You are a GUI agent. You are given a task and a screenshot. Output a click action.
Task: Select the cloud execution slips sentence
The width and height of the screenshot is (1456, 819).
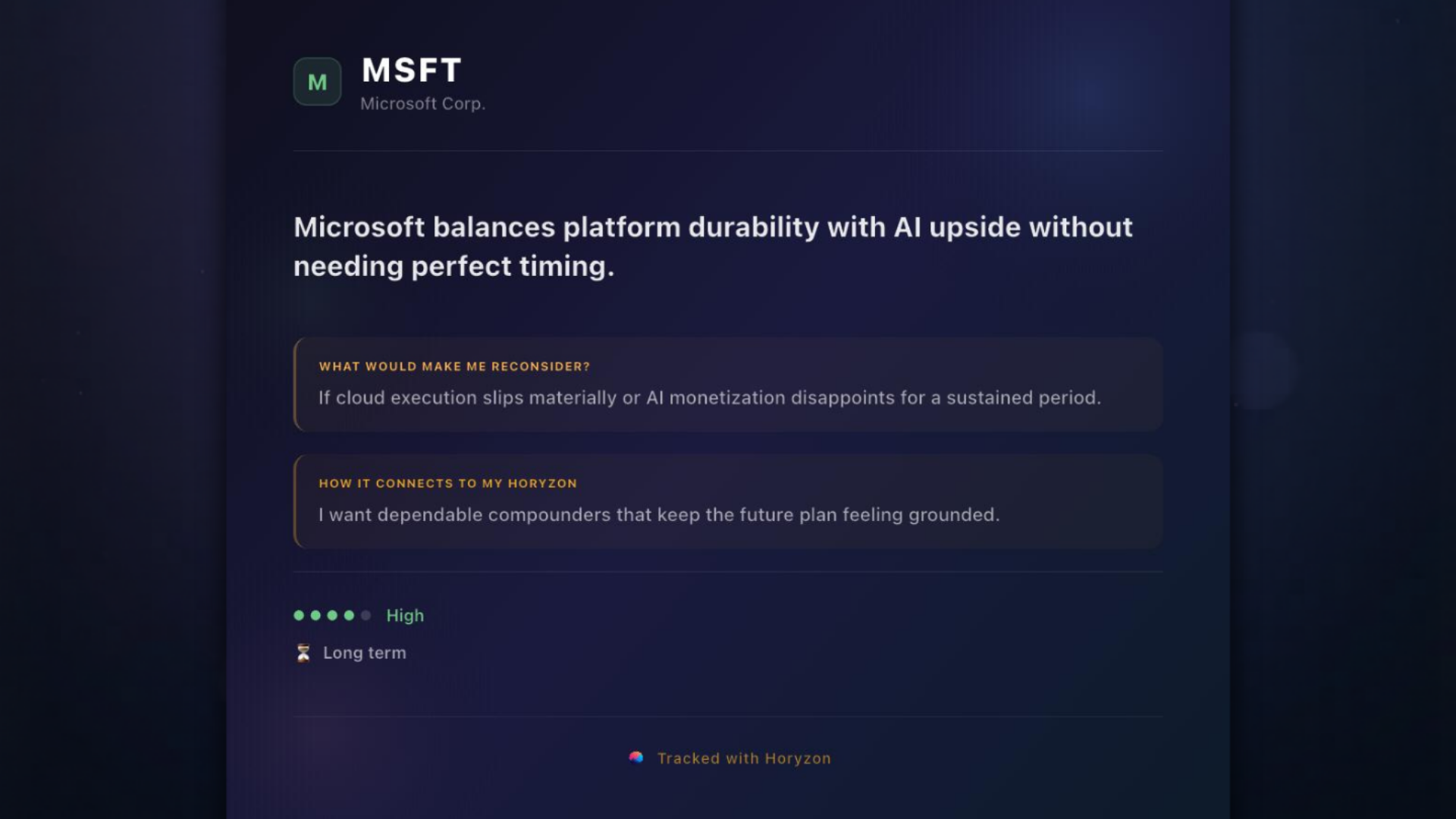pyautogui.click(x=710, y=397)
